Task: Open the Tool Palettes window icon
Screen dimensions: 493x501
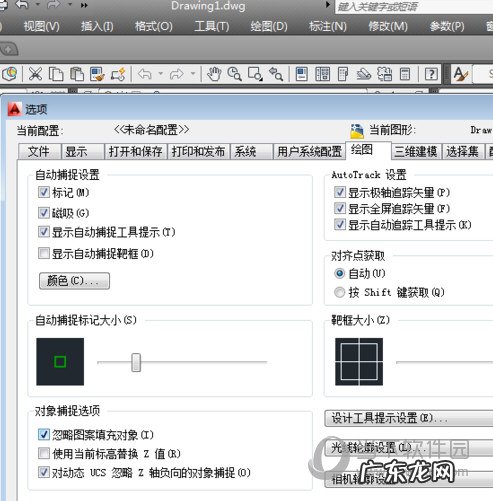Action: tap(343, 74)
